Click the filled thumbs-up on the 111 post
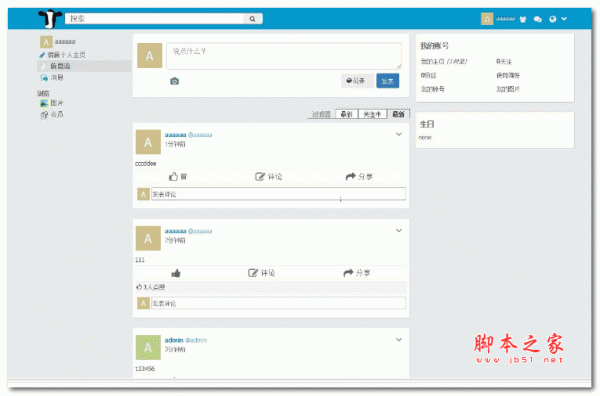Viewport: 600px width, 396px height. coord(176,273)
